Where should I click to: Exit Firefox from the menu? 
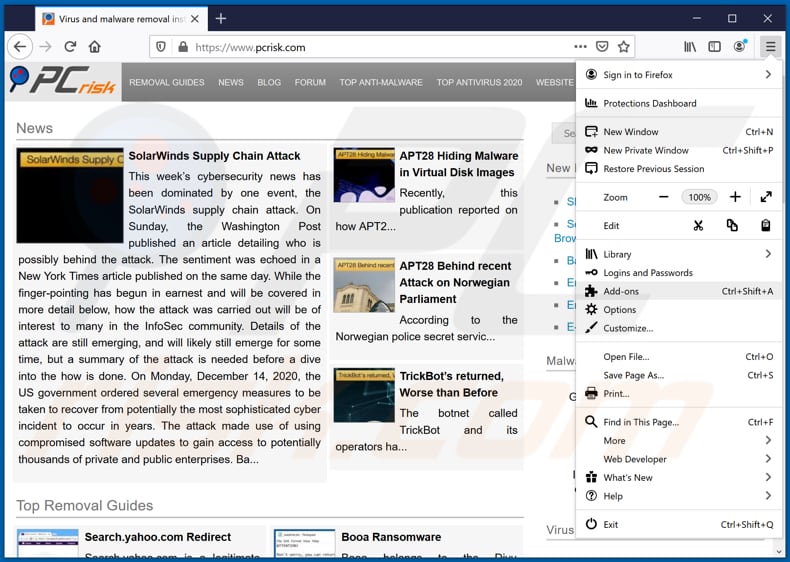(x=678, y=525)
